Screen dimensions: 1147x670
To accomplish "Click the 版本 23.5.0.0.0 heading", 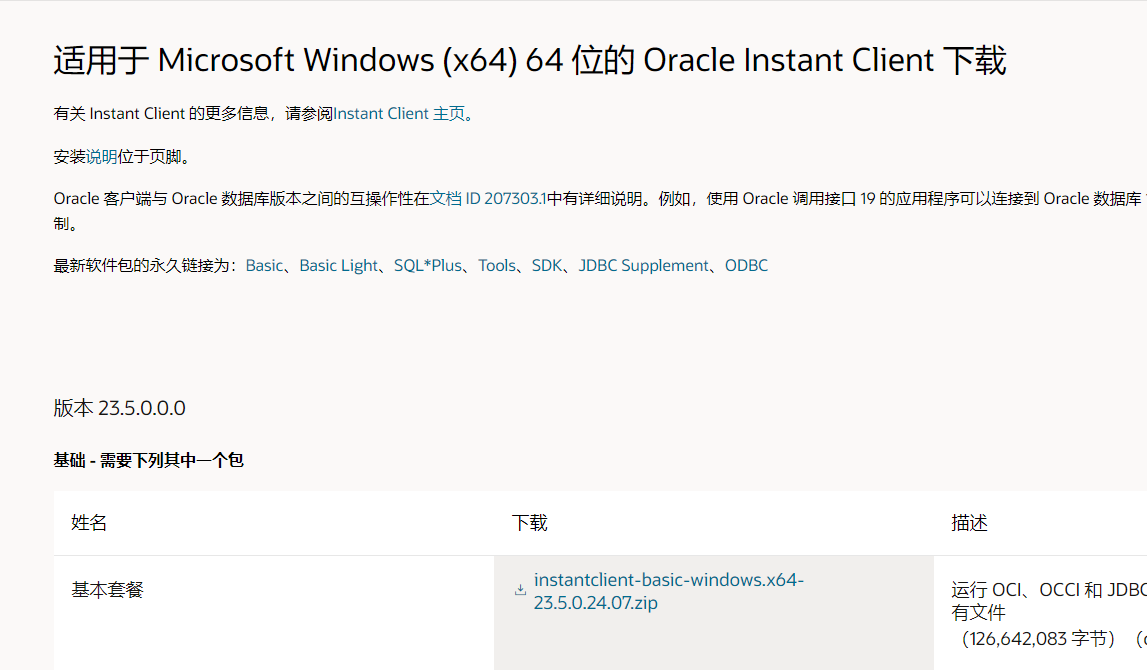I will (119, 408).
